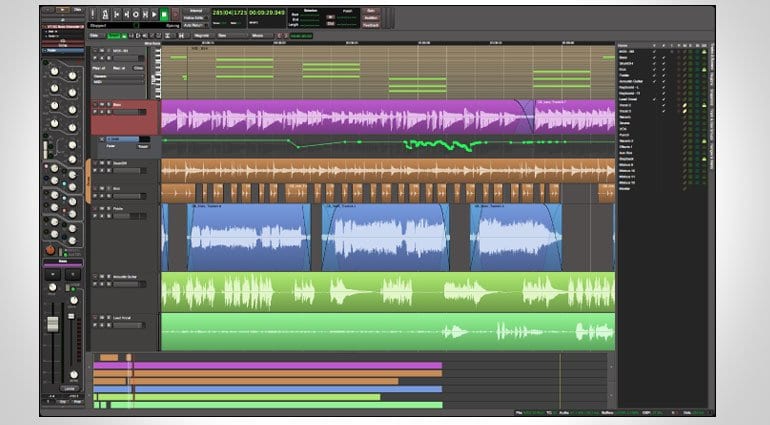Image resolution: width=770 pixels, height=425 pixels.
Task: Click the solo-isolate icon in the Bass row
Action: (x=697, y=57)
